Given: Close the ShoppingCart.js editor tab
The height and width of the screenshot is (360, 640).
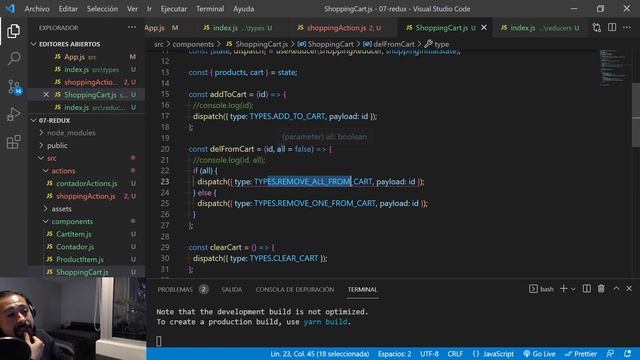Looking at the screenshot, I should [x=484, y=27].
